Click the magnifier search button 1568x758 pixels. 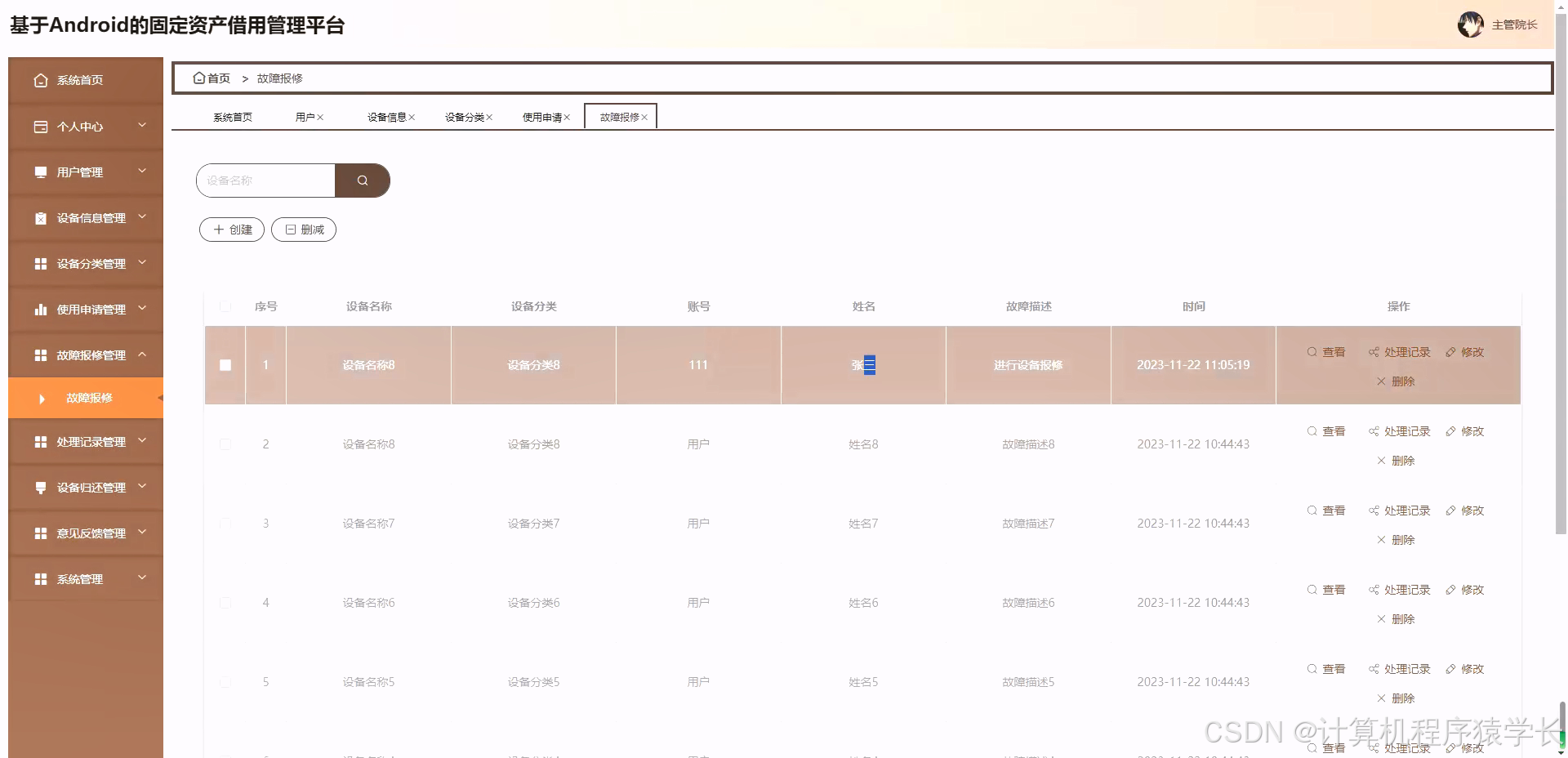point(363,181)
